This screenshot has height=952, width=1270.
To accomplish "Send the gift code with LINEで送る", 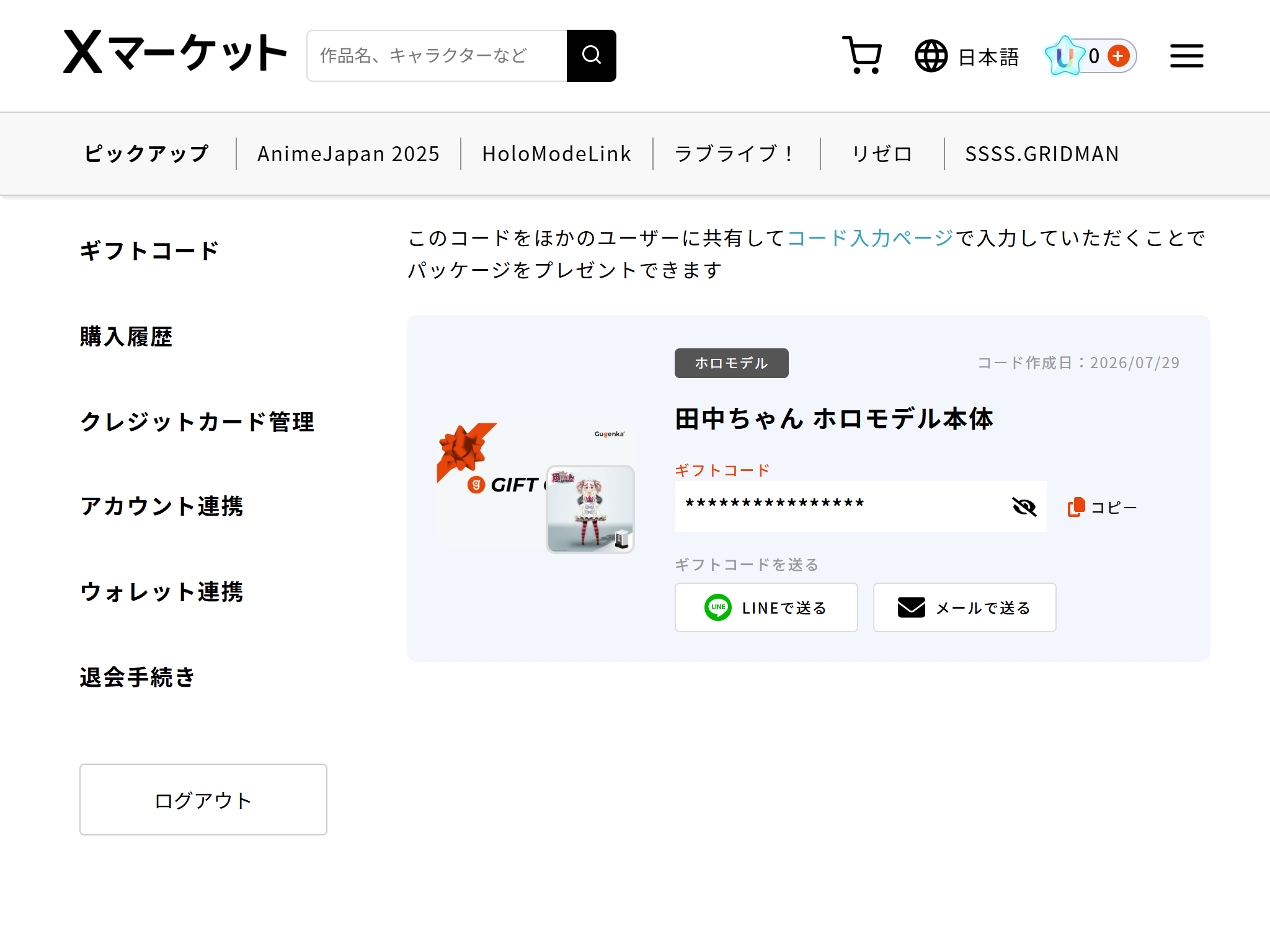I will [x=766, y=607].
